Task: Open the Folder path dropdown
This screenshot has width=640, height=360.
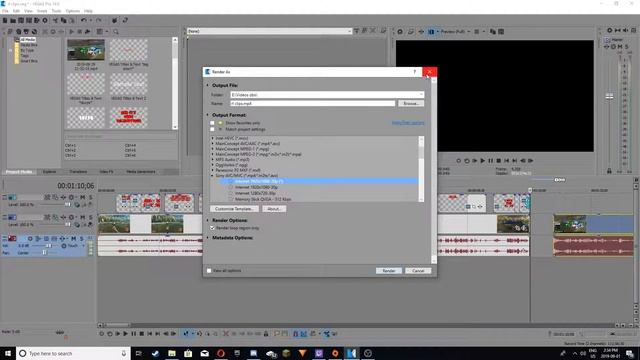Action: tap(421, 95)
